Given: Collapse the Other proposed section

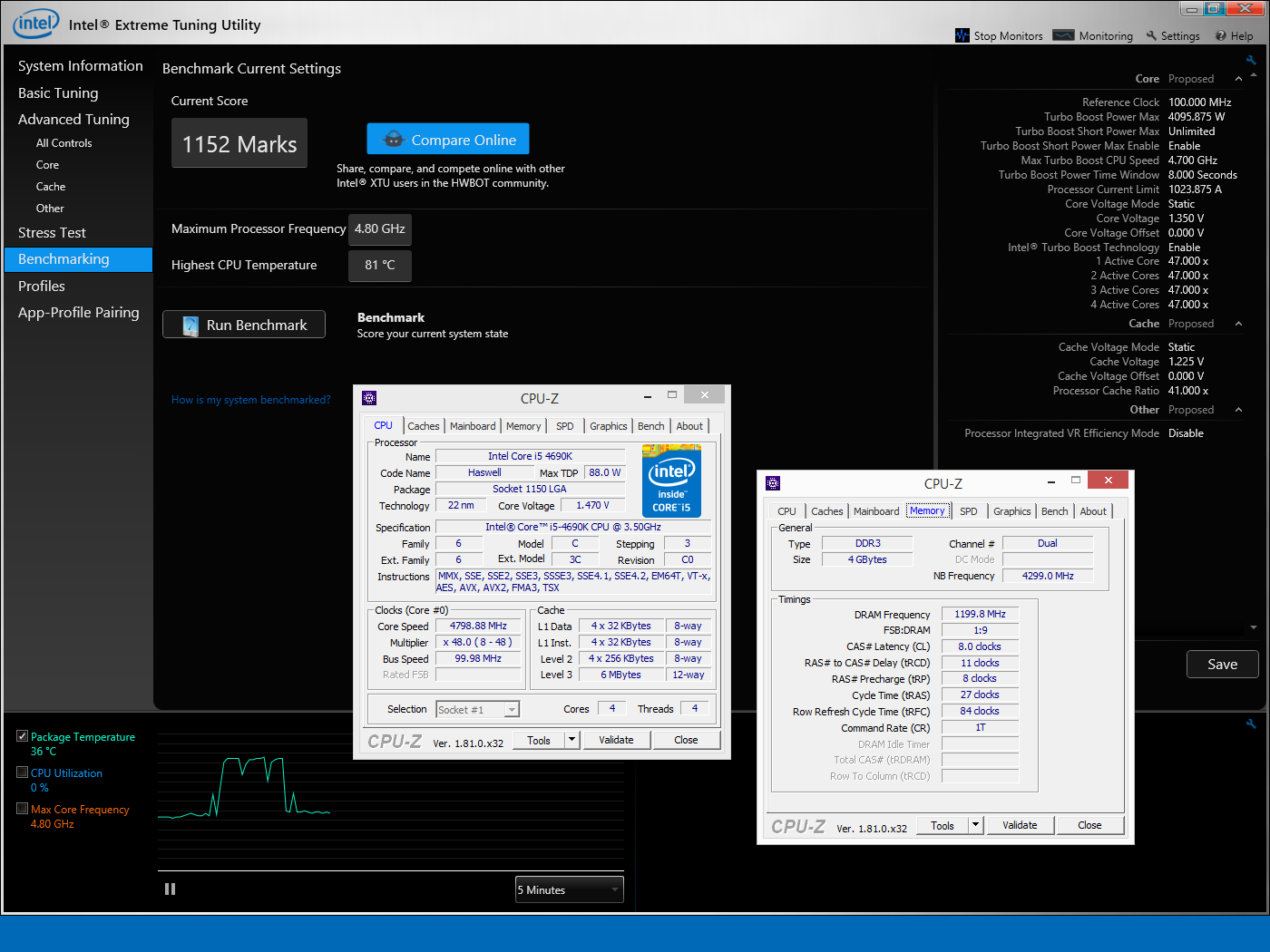Looking at the screenshot, I should point(1238,410).
